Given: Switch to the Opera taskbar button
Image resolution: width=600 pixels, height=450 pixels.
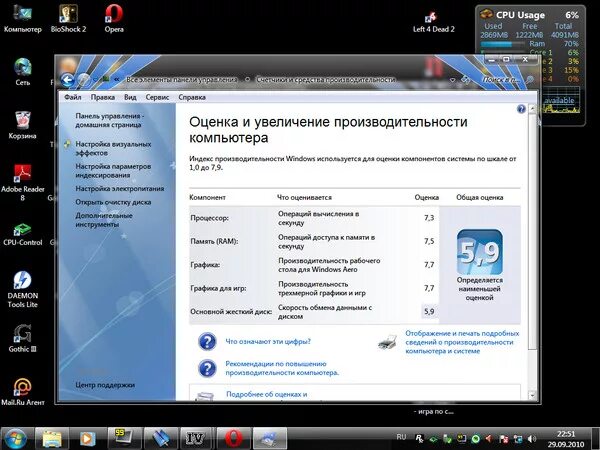Looking at the screenshot, I should (233, 439).
